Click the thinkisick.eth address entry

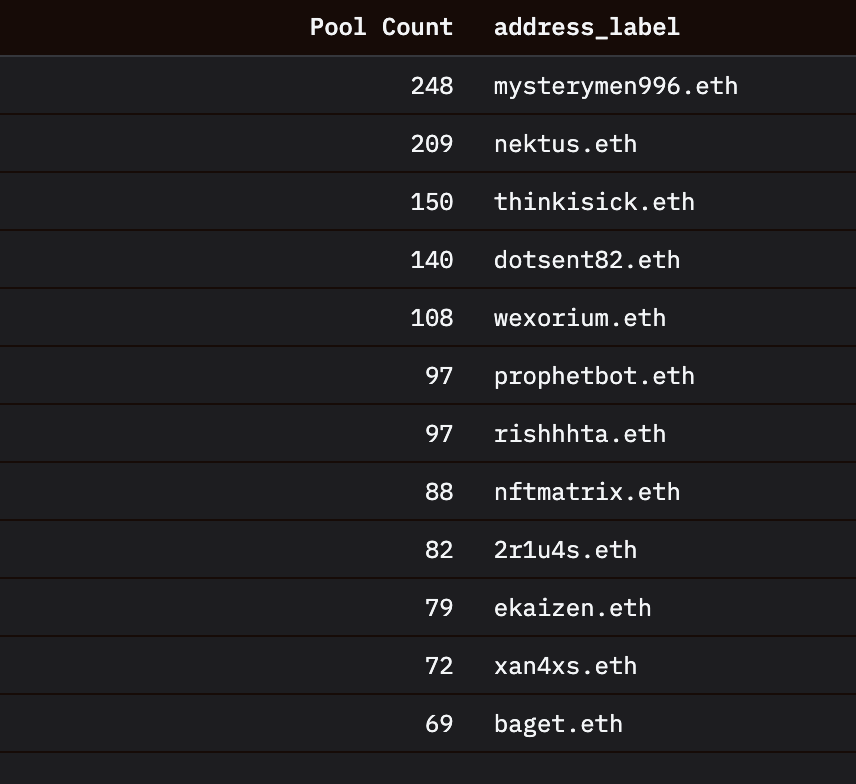coord(594,202)
